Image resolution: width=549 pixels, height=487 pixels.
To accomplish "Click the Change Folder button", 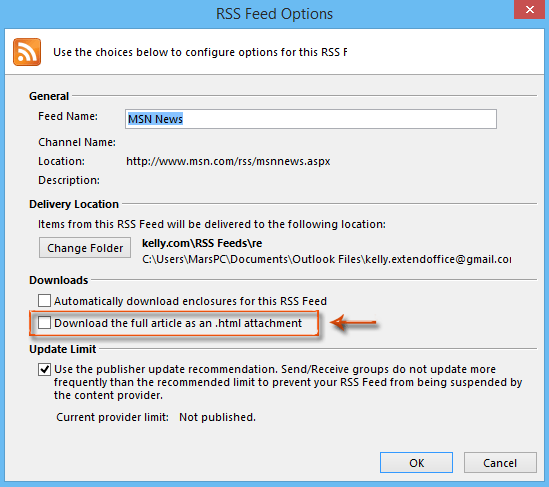I will click(85, 248).
